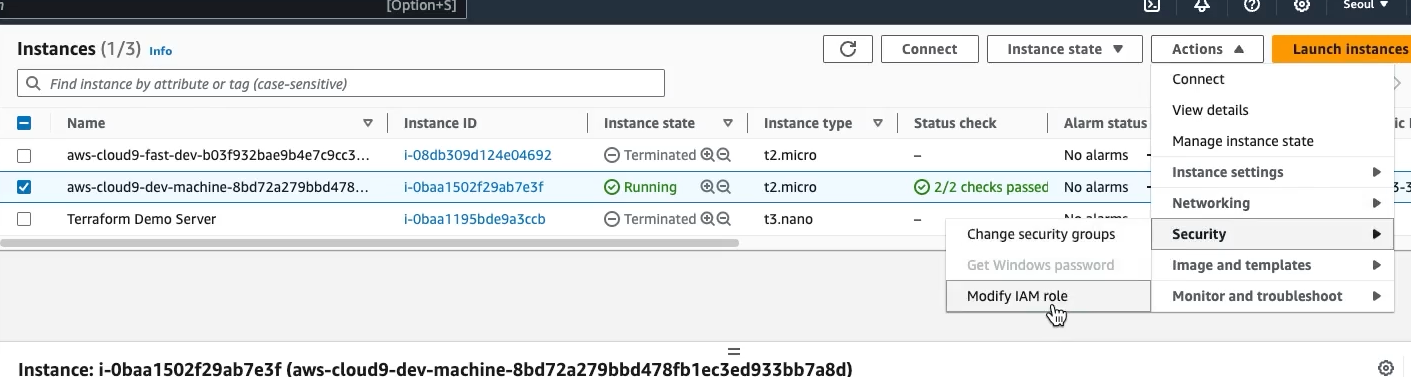Image resolution: width=1411 pixels, height=377 pixels.
Task: Click the Launch instances button
Action: coord(1341,49)
